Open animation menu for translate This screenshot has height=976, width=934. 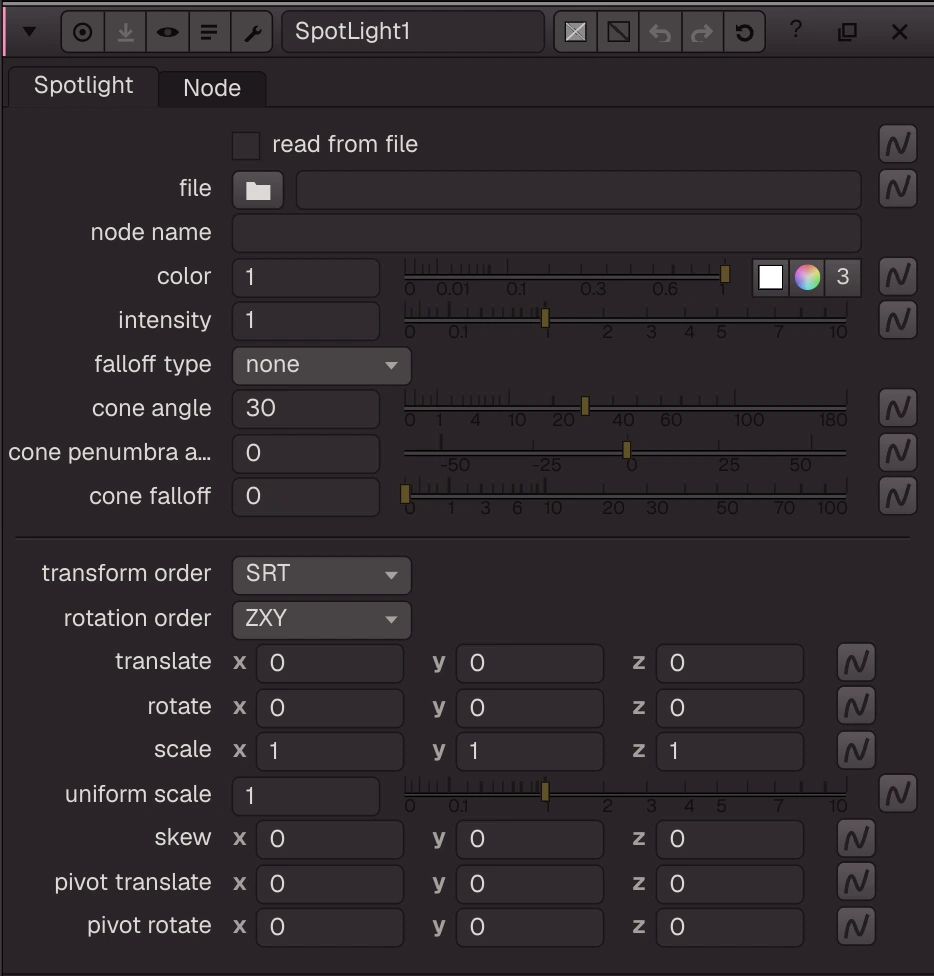point(856,662)
